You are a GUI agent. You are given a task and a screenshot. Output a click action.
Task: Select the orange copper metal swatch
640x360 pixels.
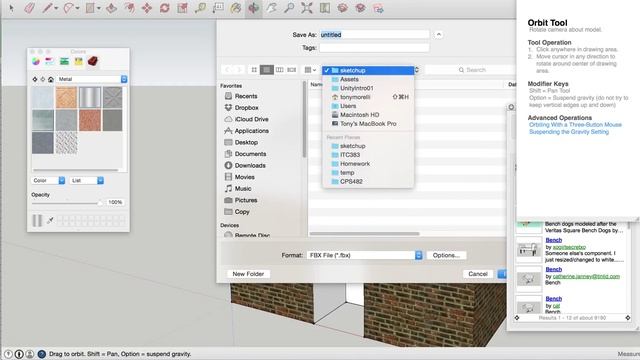66,97
